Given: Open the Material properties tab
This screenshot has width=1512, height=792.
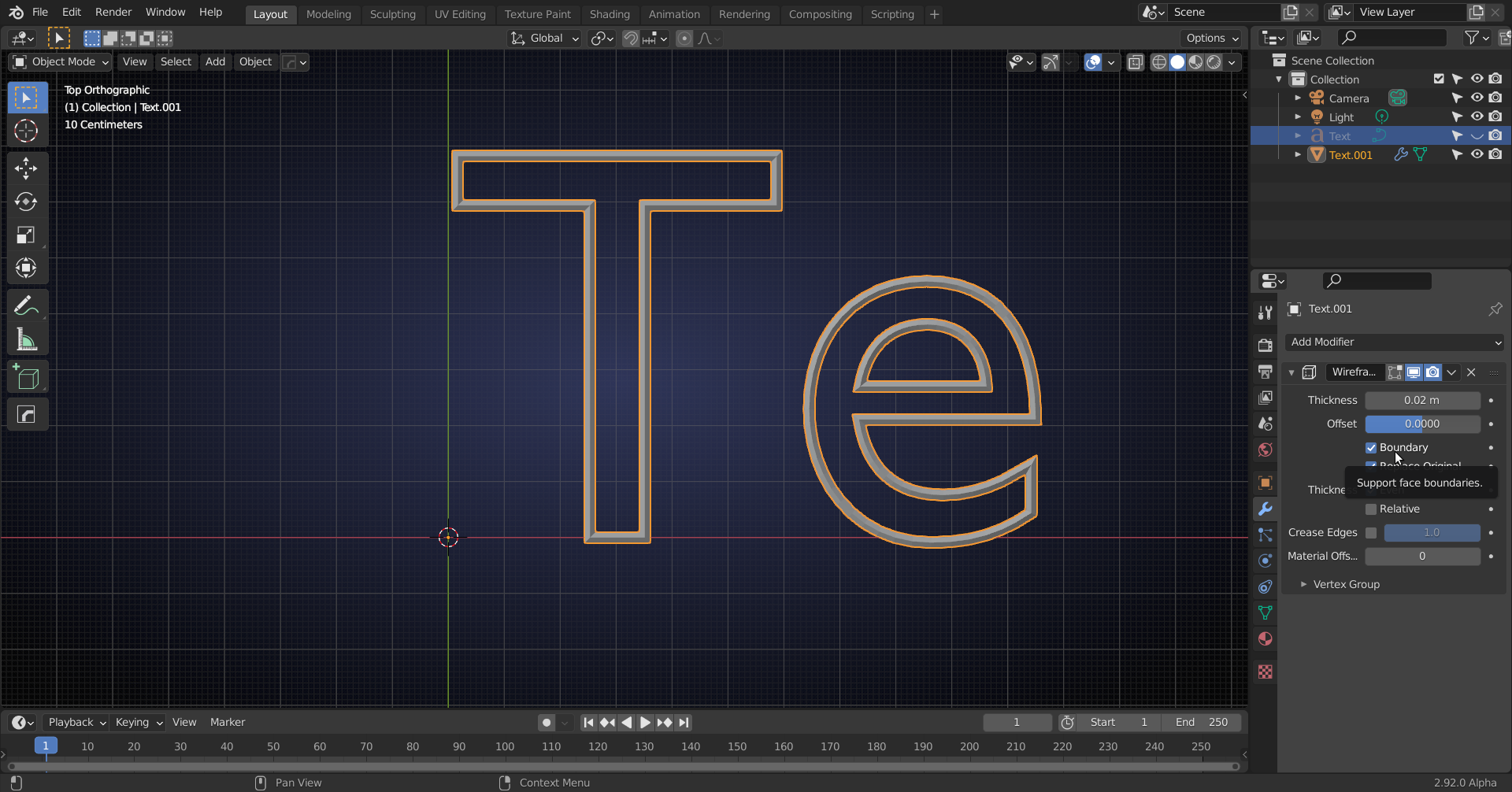Looking at the screenshot, I should (1266, 639).
